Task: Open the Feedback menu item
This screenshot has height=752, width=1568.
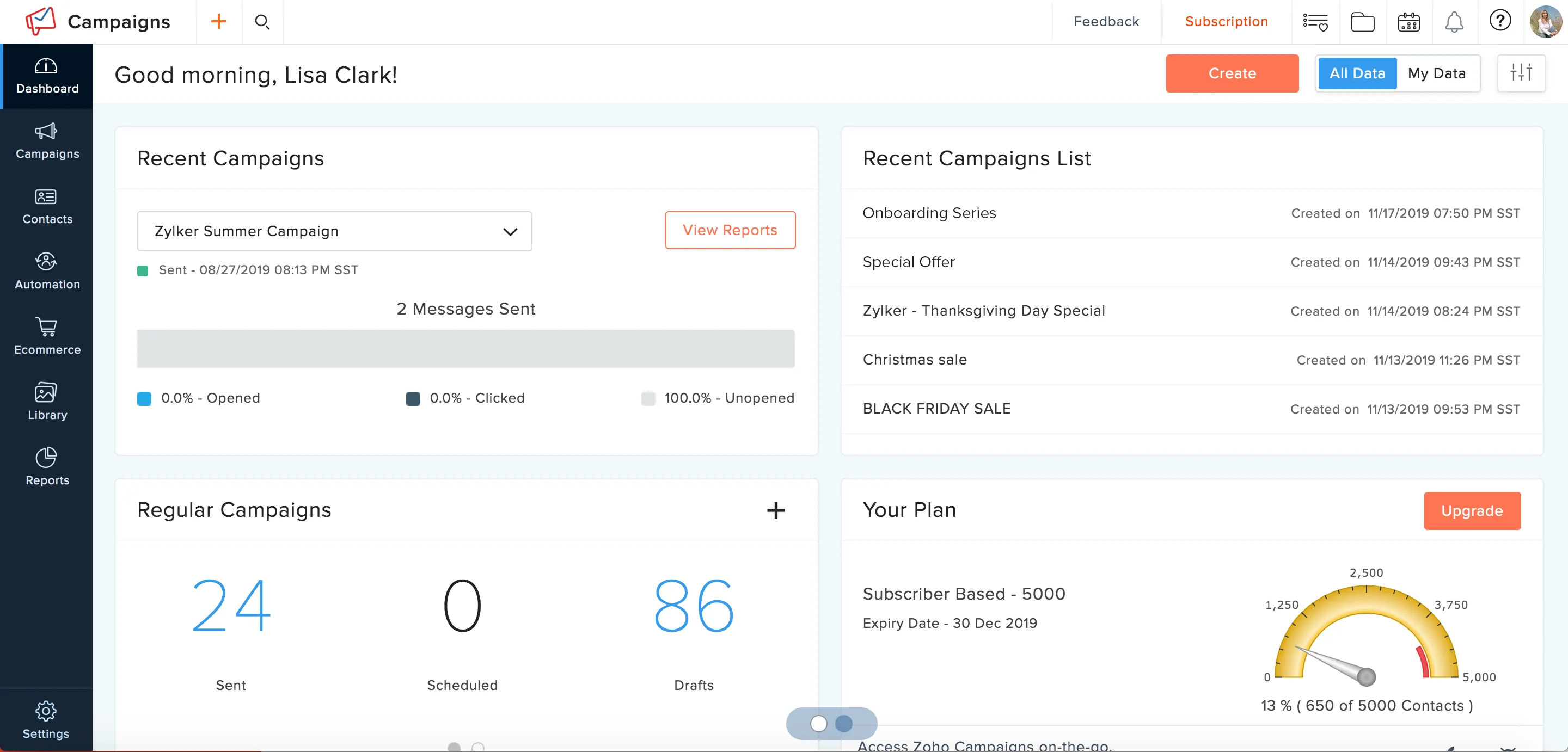Action: tap(1105, 22)
